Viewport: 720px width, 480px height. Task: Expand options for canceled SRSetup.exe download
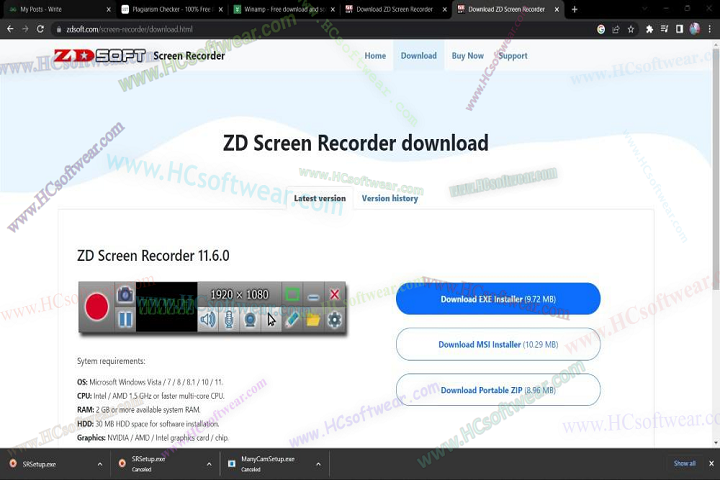point(209,464)
